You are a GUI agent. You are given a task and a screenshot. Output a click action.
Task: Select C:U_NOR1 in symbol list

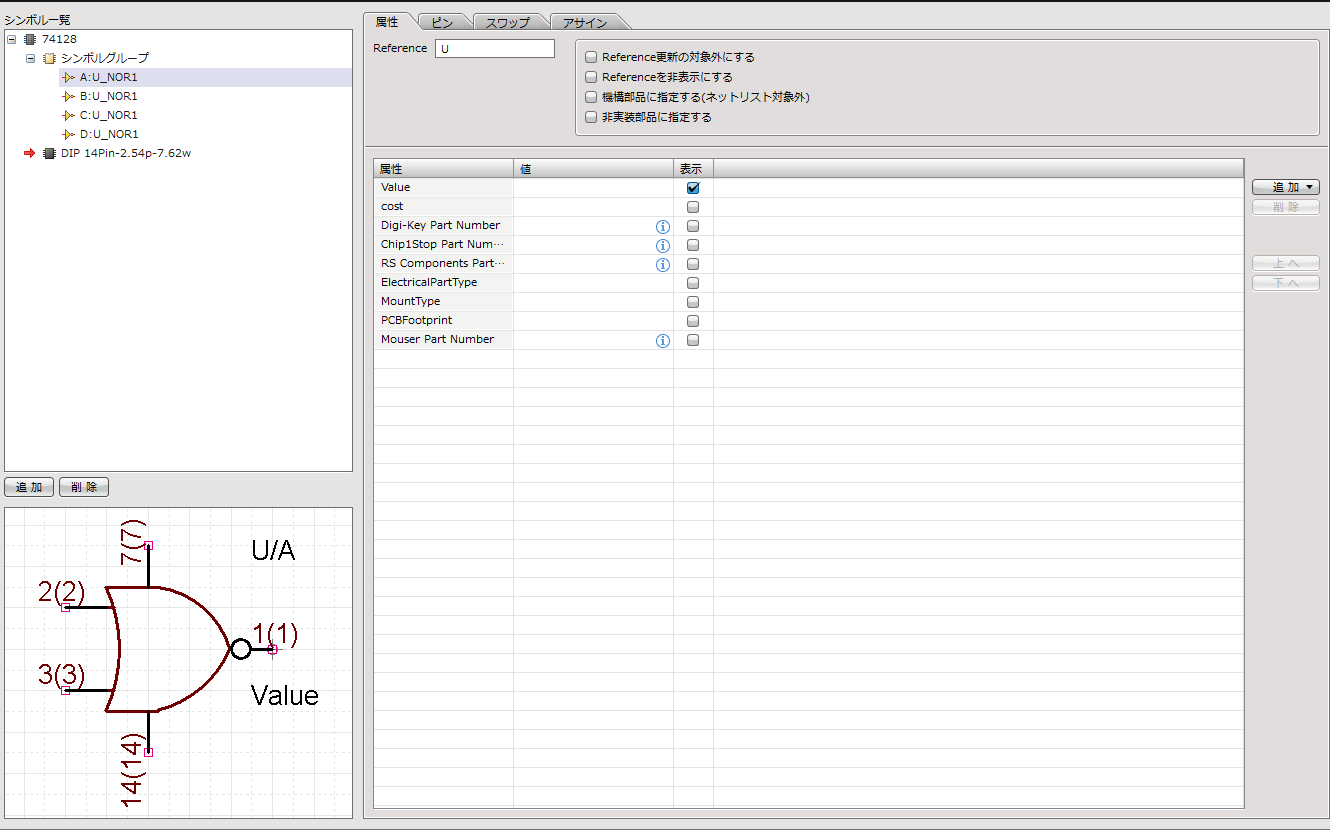(108, 115)
